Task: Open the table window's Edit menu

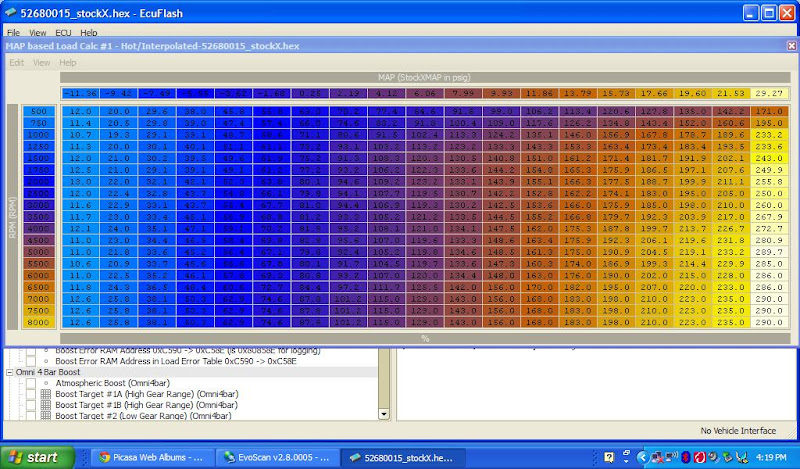Action: (16, 62)
